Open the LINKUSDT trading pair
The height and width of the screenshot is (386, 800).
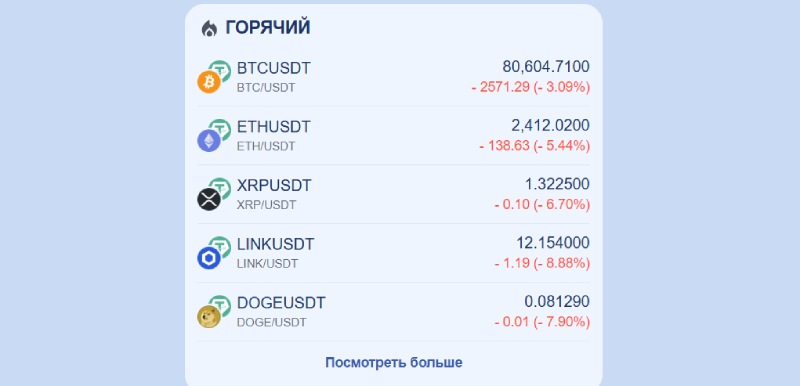pyautogui.click(x=276, y=244)
